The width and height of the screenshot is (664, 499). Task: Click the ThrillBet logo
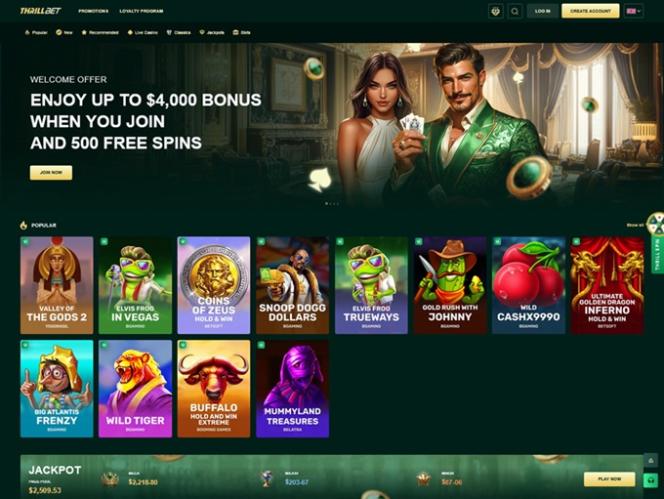click(41, 11)
